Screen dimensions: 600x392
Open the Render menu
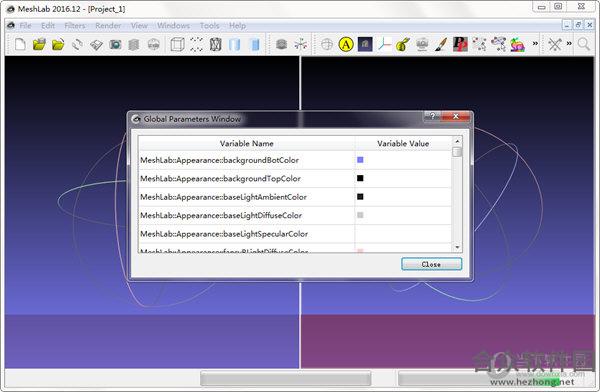pos(108,26)
